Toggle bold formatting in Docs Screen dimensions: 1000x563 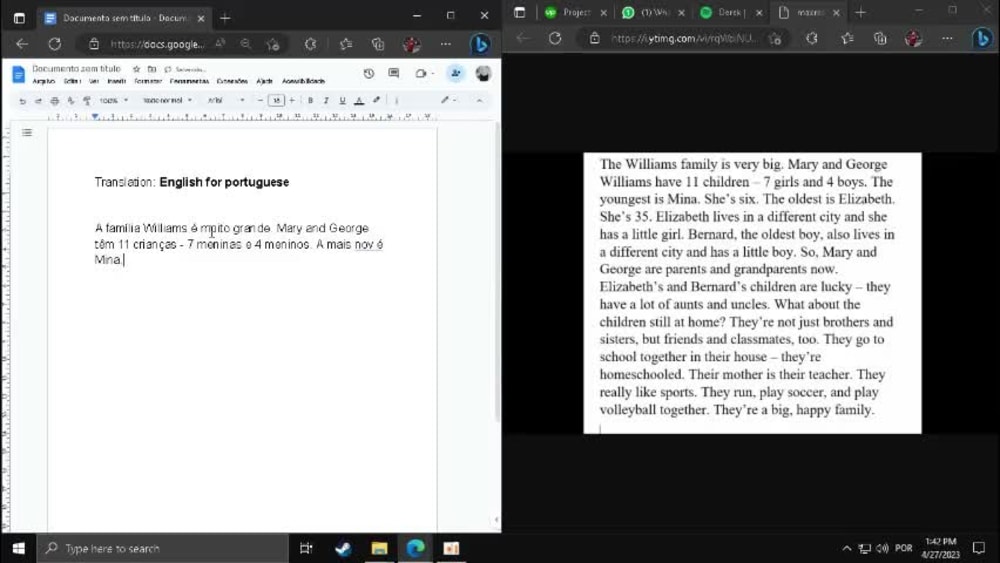point(311,101)
